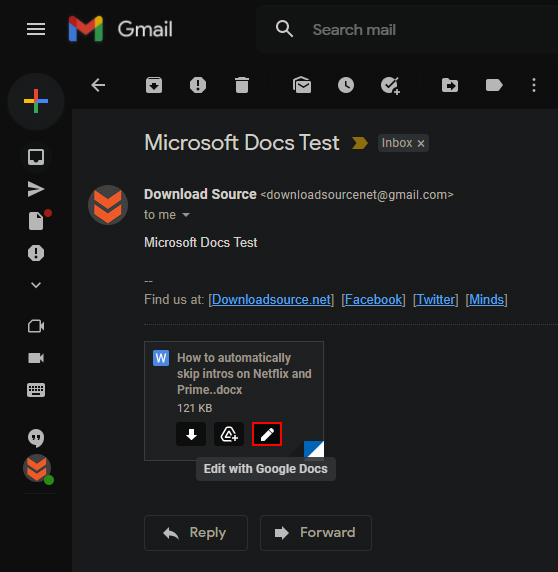Click the Compose plus button
Screen dimensions: 558x572
click(x=36, y=101)
